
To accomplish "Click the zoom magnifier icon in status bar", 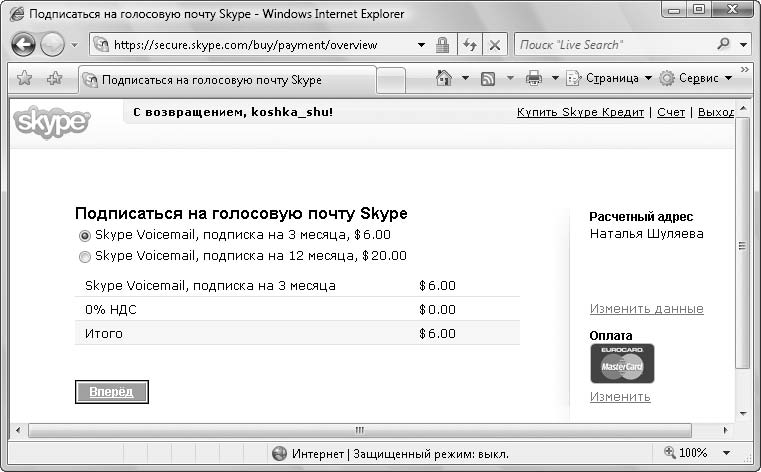I will (670, 452).
